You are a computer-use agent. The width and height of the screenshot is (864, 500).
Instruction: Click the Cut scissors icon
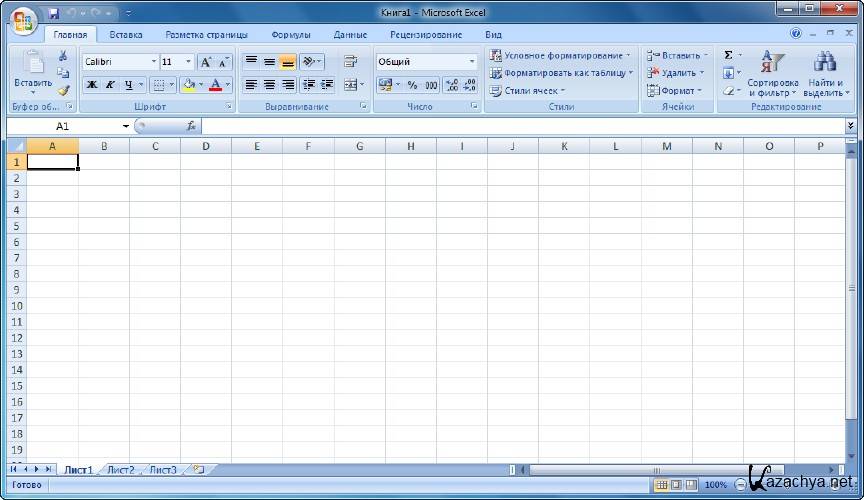63,56
